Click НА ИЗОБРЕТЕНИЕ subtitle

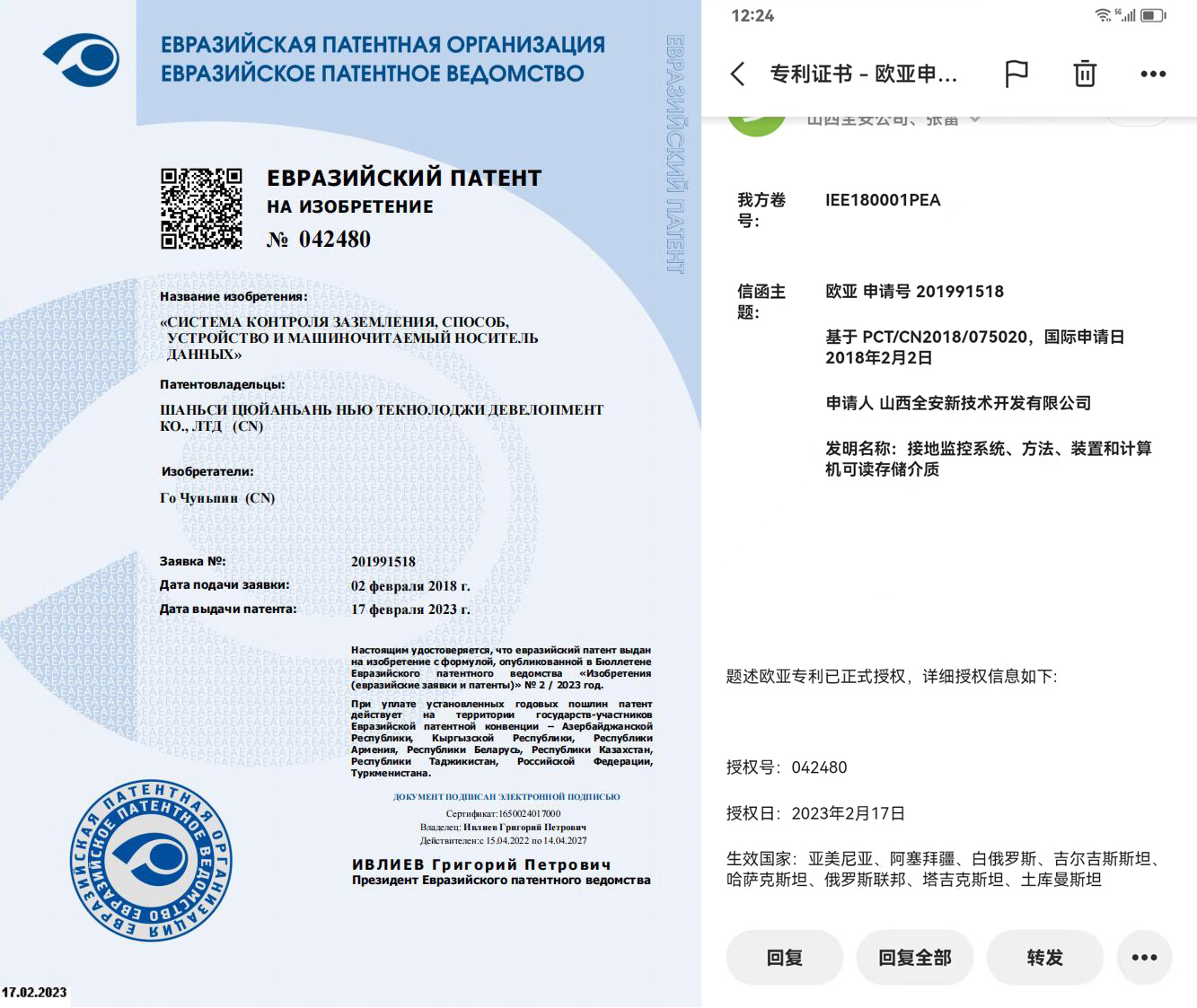(x=350, y=206)
